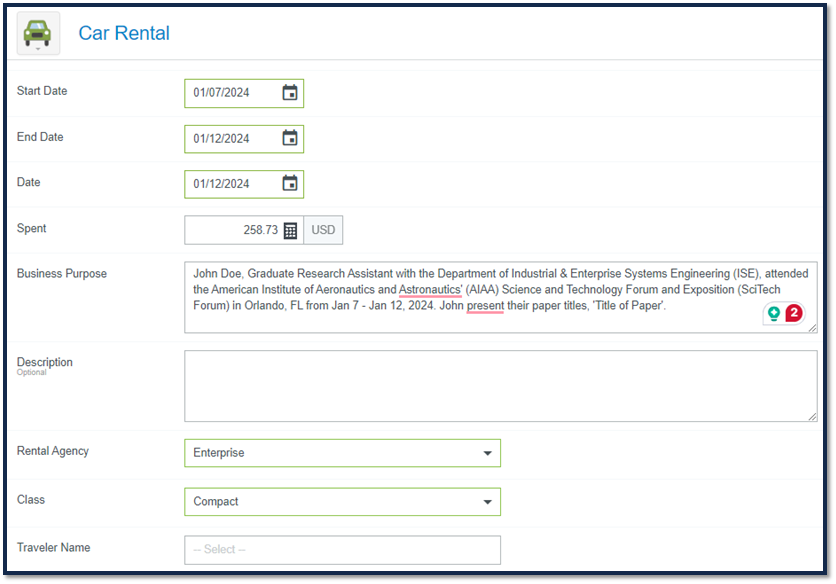Open the Start Date calendar picker
Viewport: 836px width, 584px height.
point(290,93)
